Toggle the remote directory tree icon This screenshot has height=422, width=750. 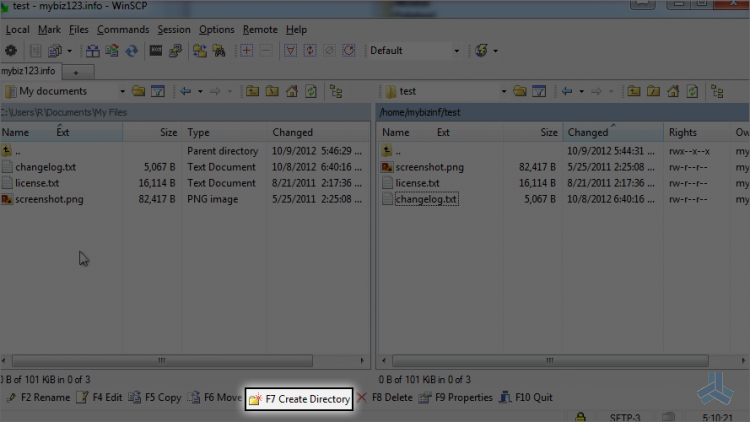click(717, 91)
